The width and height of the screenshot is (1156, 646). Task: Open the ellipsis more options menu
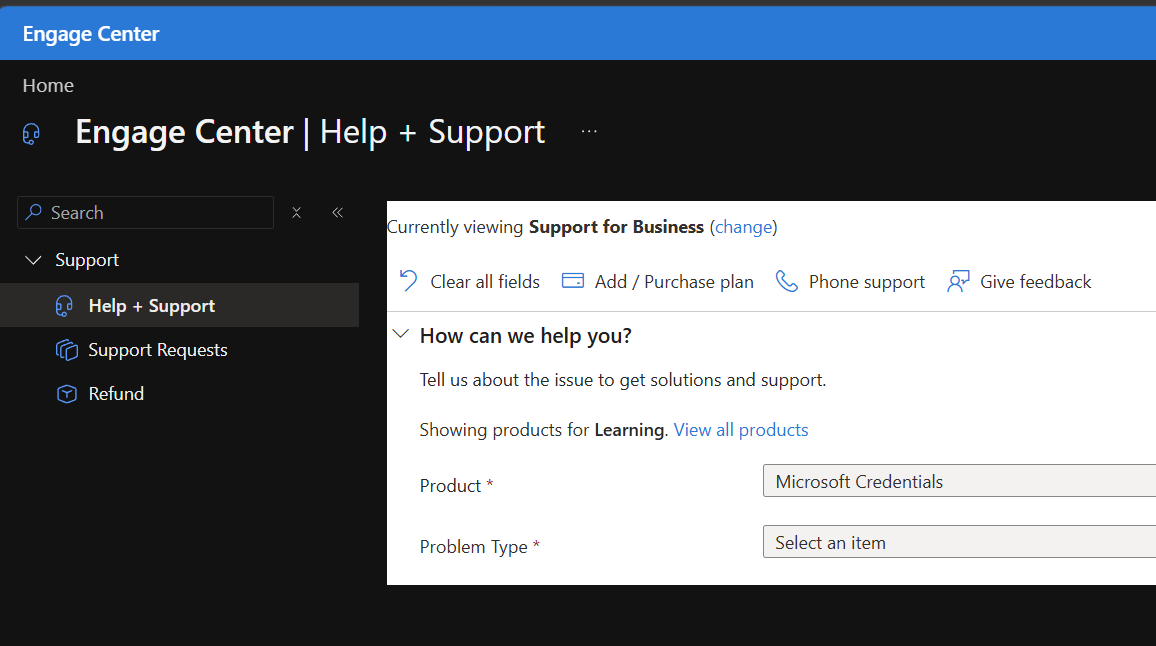click(589, 131)
